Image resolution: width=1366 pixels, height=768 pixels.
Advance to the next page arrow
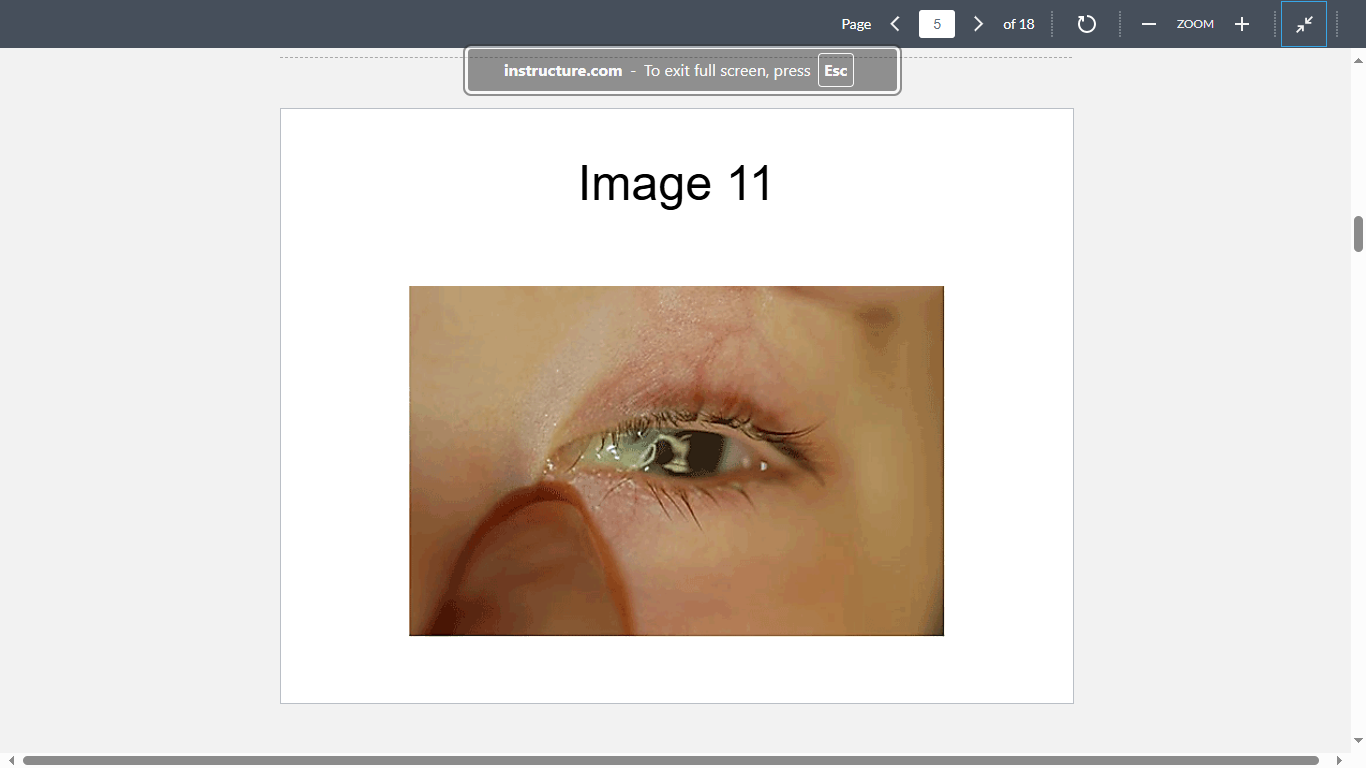pos(978,24)
